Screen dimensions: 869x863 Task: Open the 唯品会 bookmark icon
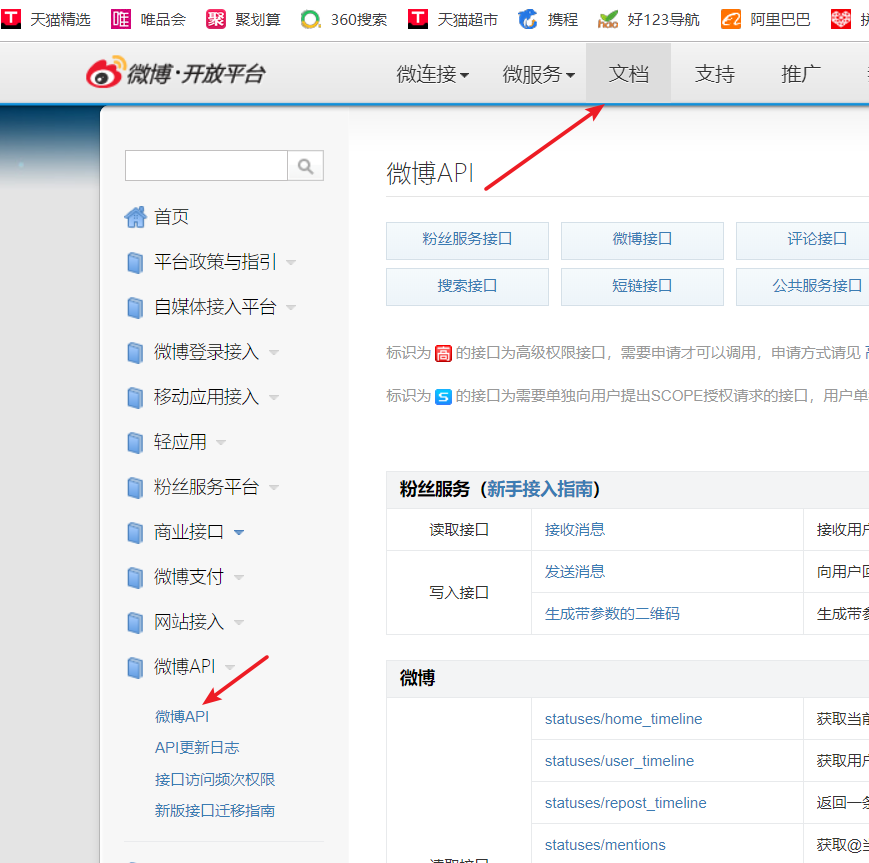coord(121,19)
